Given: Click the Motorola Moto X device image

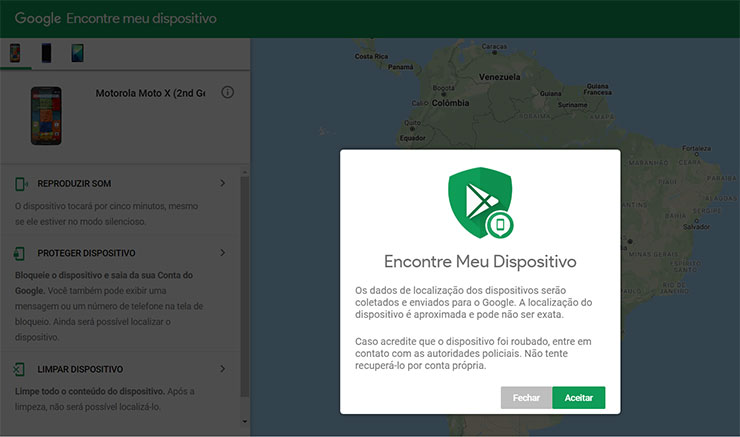Looking at the screenshot, I should click(x=46, y=115).
